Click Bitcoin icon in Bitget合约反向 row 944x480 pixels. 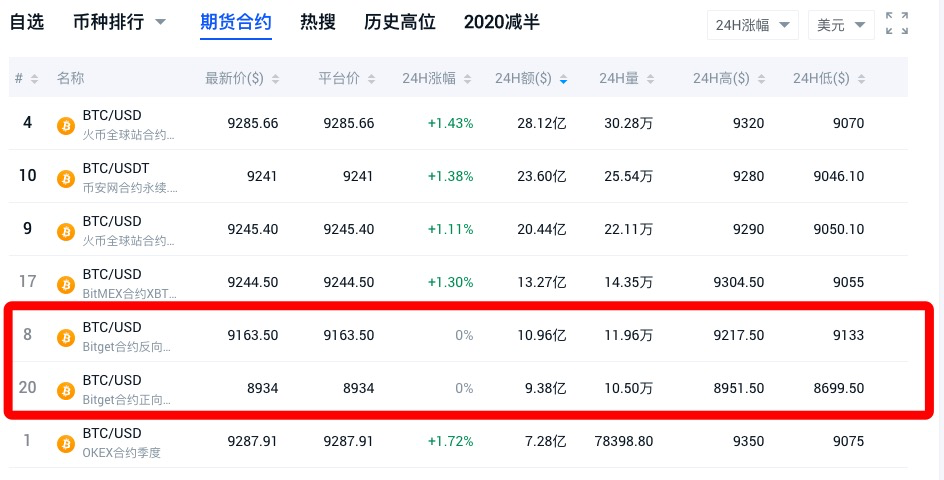pos(66,338)
